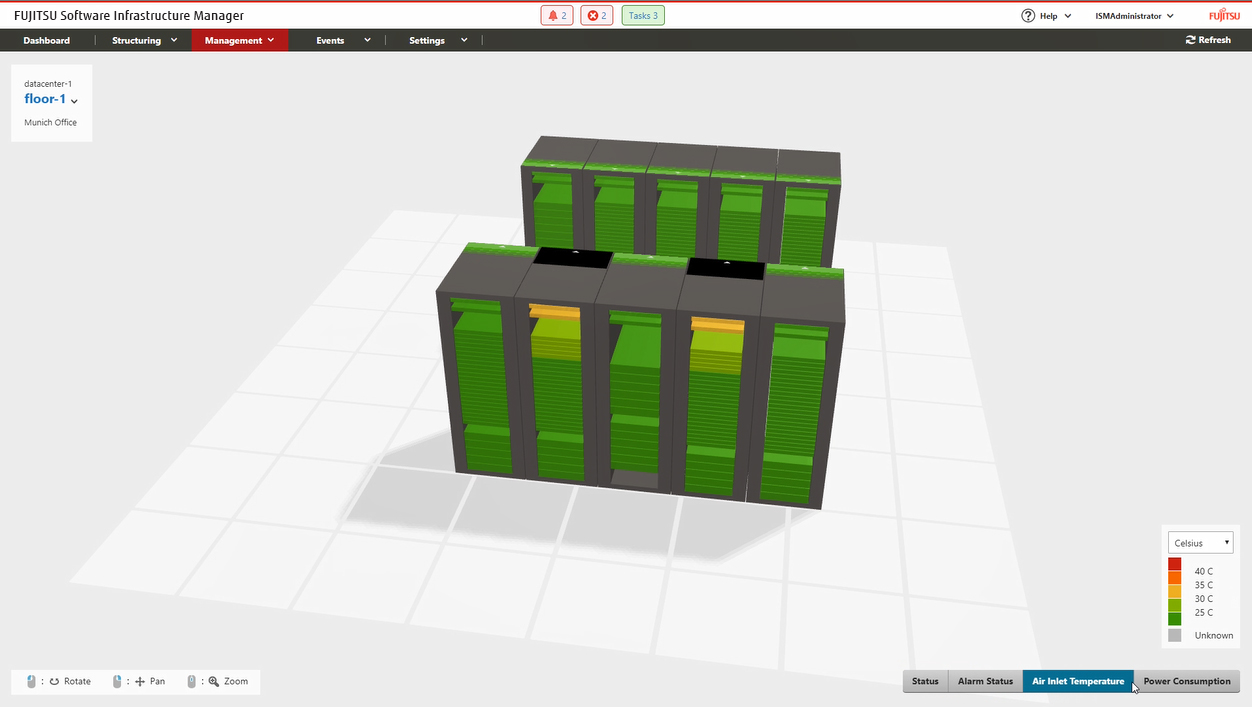This screenshot has height=707, width=1252.
Task: Open the ISMAdministrator user menu
Action: click(x=1134, y=16)
